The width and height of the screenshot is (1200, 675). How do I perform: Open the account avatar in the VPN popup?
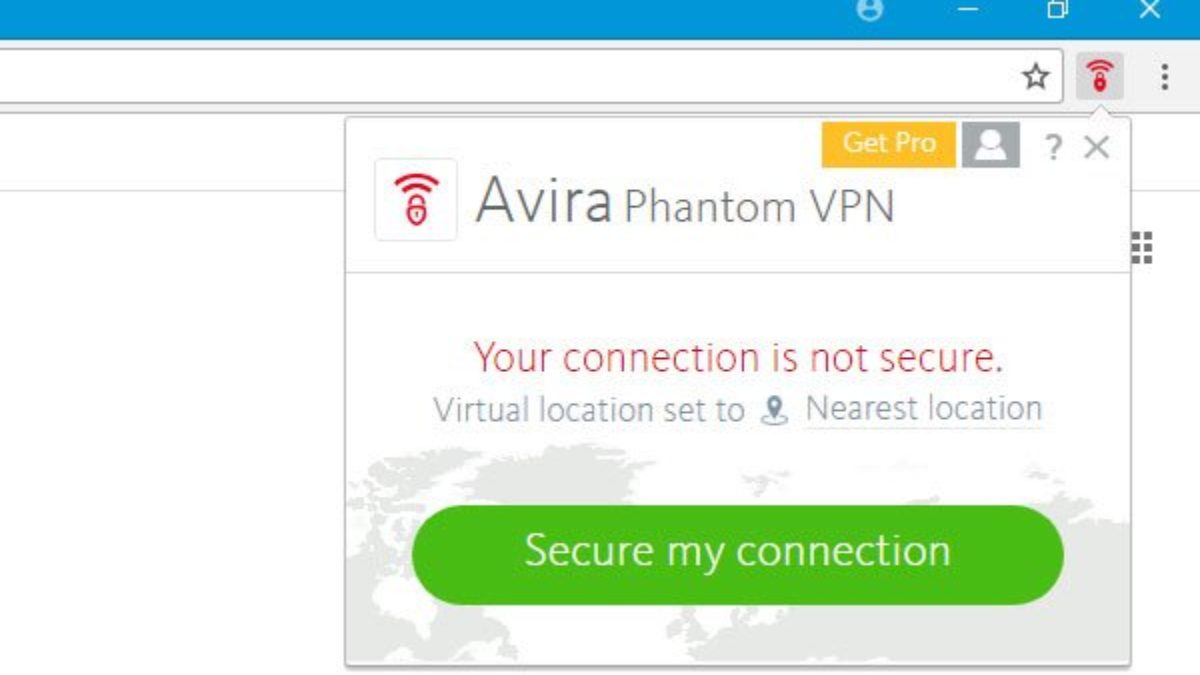tap(990, 146)
